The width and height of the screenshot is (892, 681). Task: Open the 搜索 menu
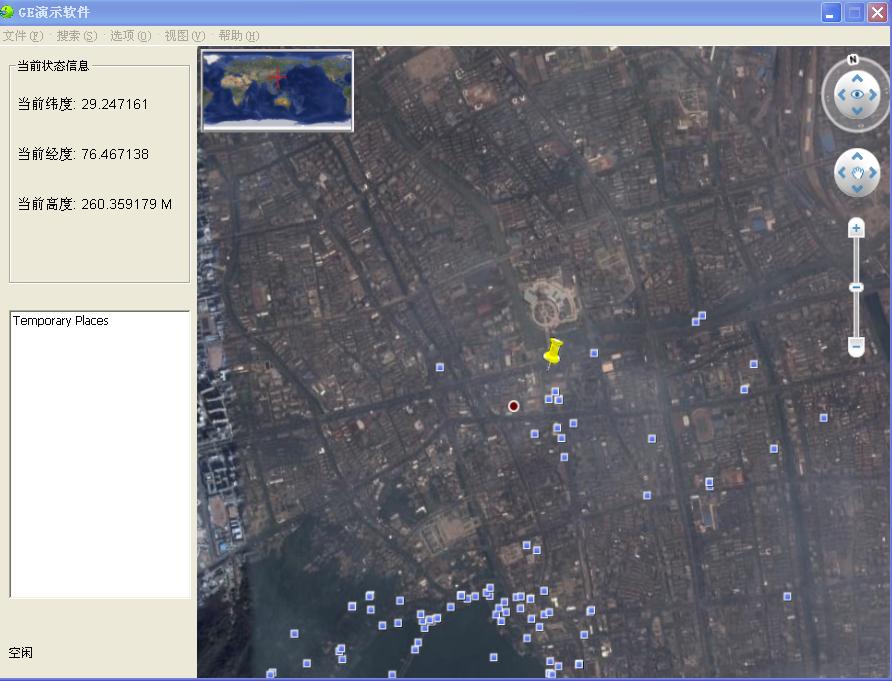coord(77,36)
